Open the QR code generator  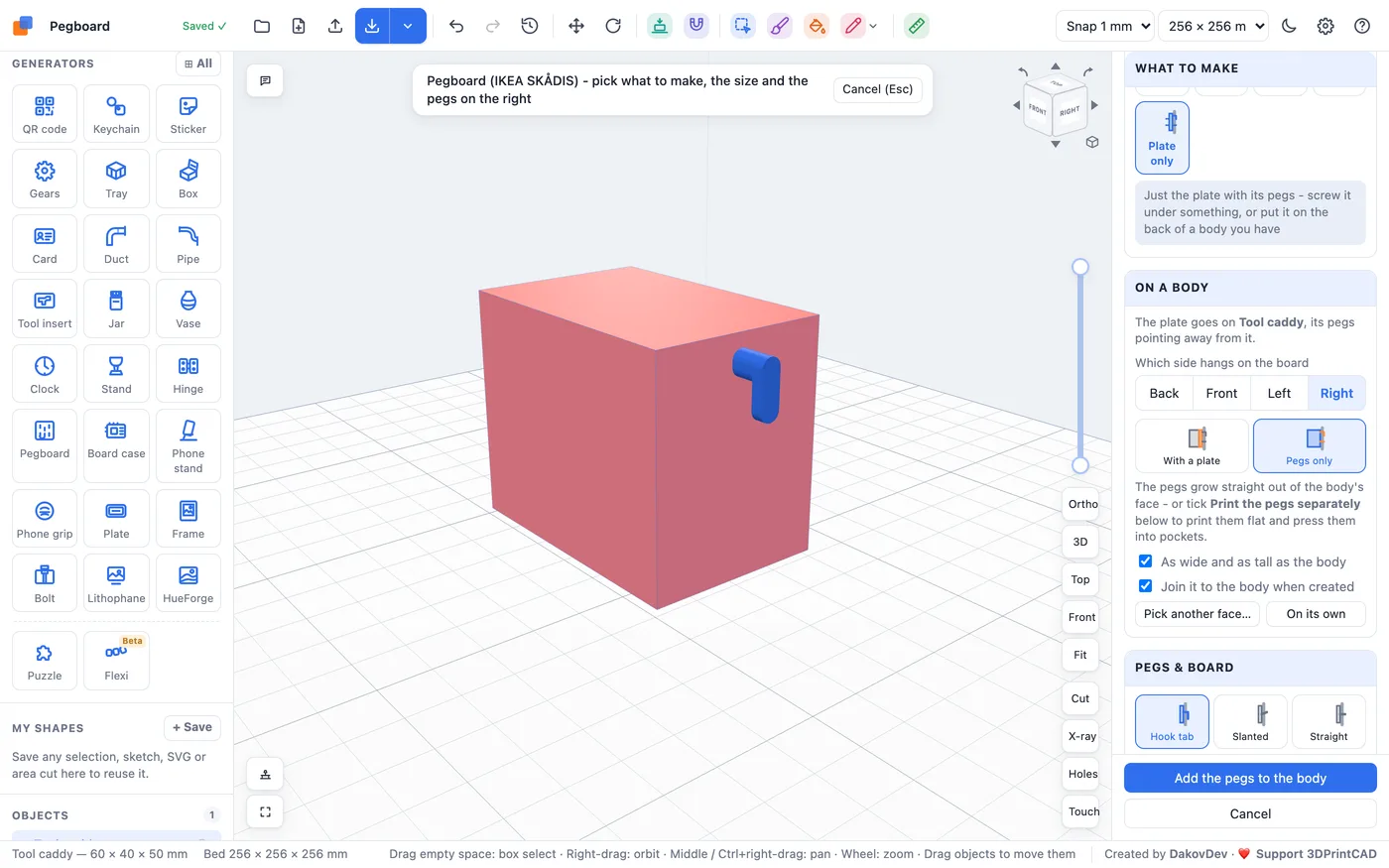[x=45, y=114]
